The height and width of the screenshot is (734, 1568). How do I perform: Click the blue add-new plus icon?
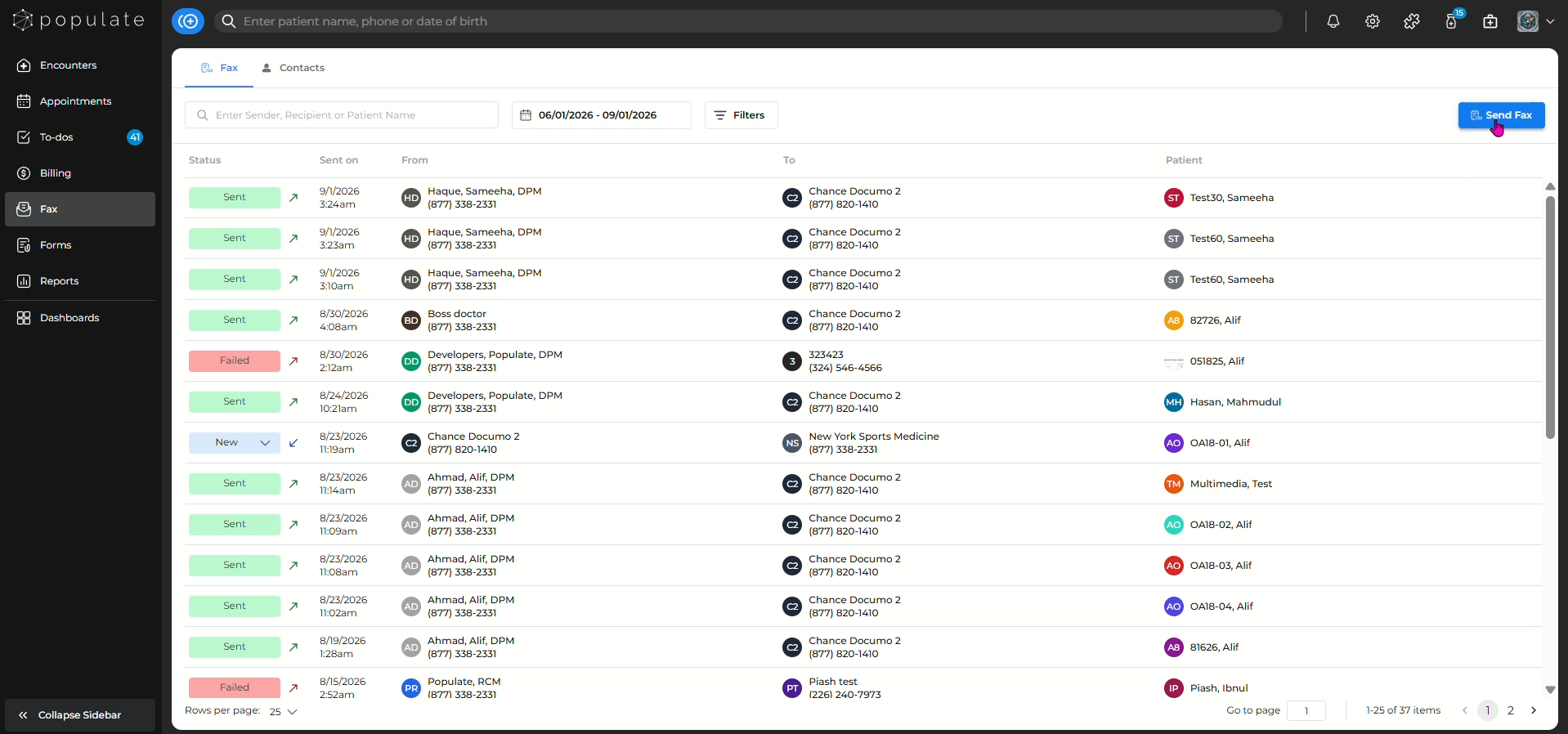(188, 21)
